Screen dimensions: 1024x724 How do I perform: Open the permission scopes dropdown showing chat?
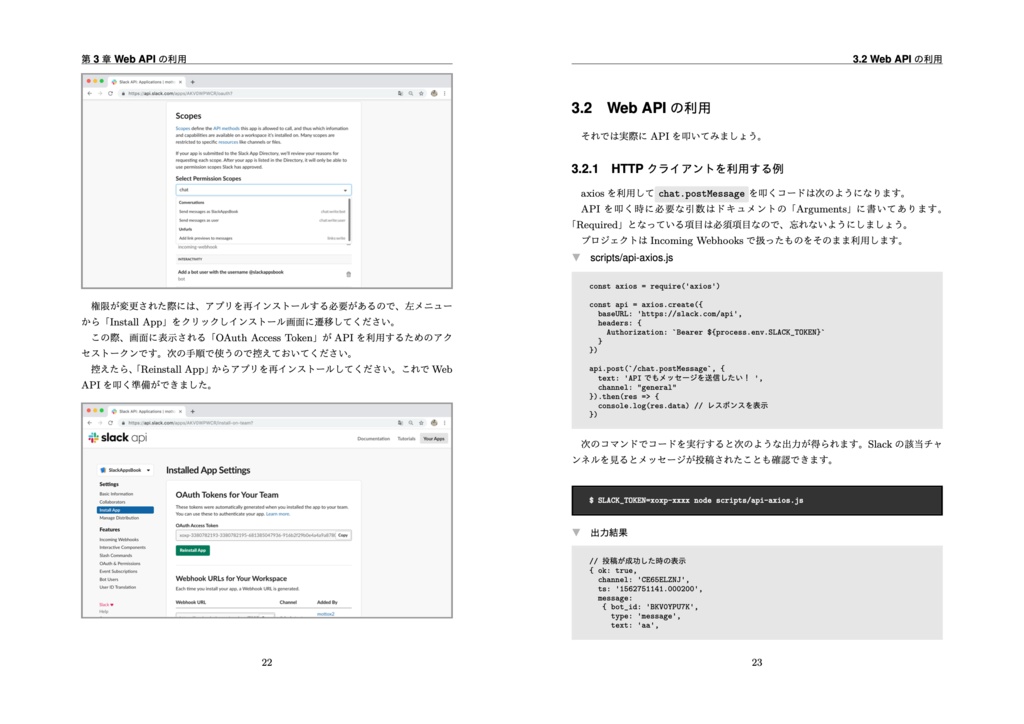pos(346,190)
